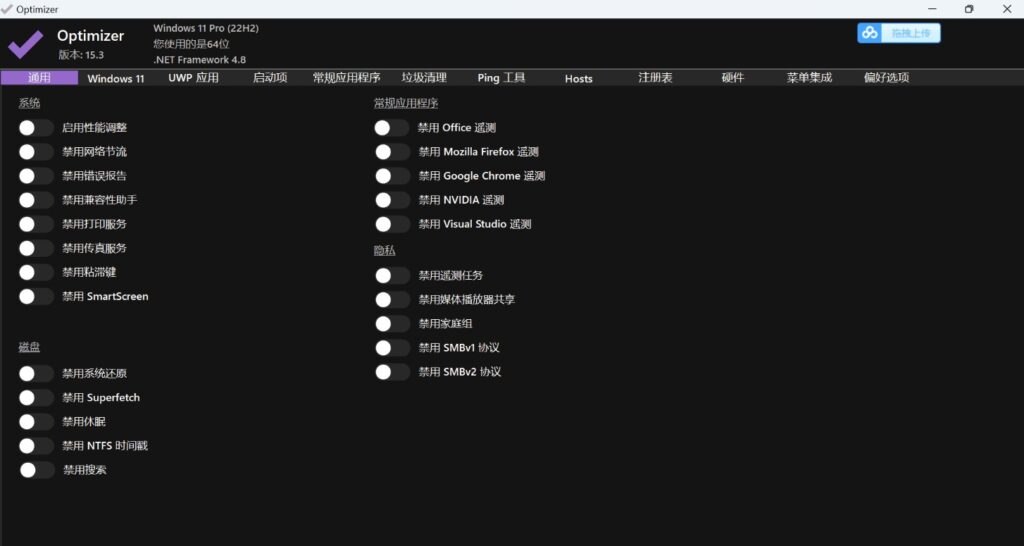This screenshot has height=546, width=1024.
Task: Switch to the Ping 工具 tab
Action: click(502, 78)
